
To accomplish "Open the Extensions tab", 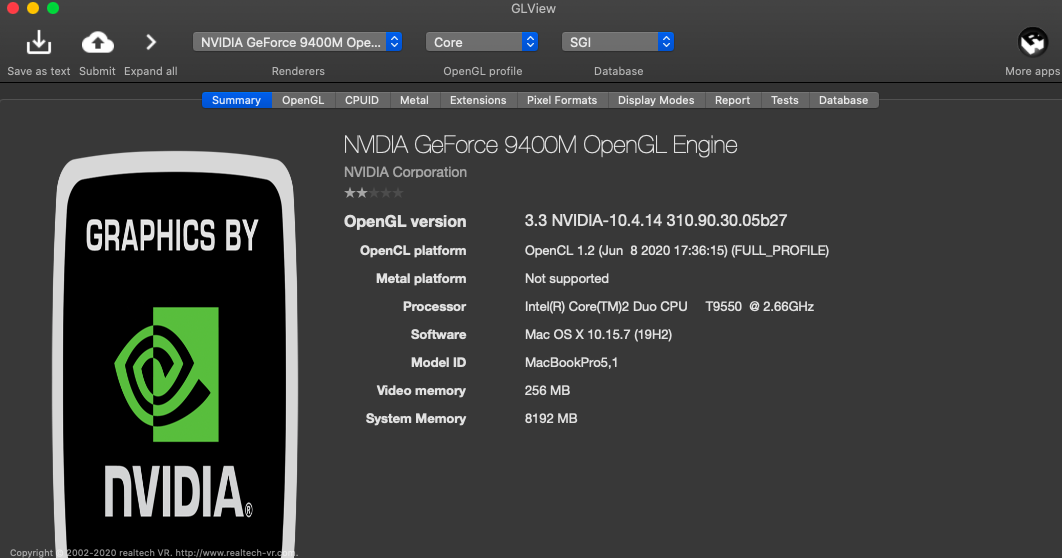I will pyautogui.click(x=478, y=100).
